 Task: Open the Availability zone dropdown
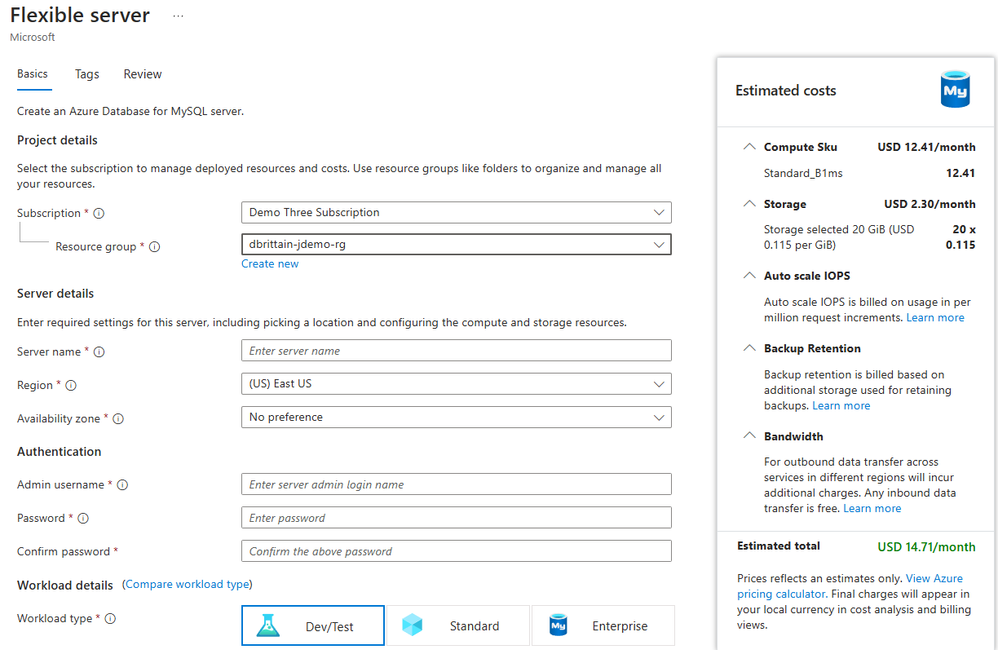coord(456,417)
